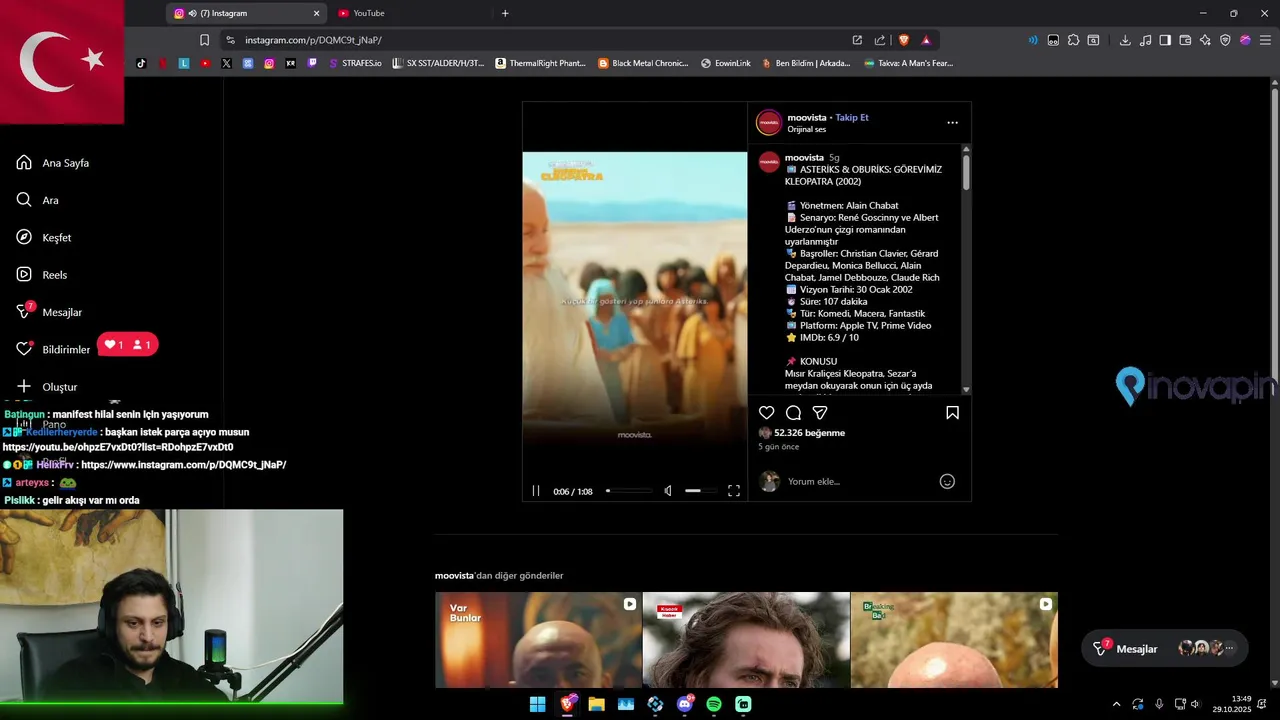Viewport: 1280px width, 720px height.
Task: Open site settings icon in address bar
Action: tap(230, 40)
